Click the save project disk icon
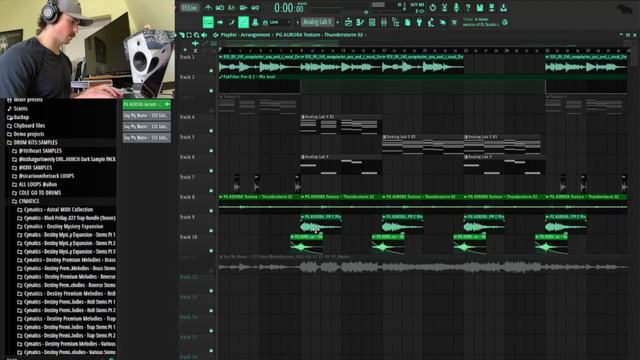Screen dimensions: 640x360 pos(480,8)
